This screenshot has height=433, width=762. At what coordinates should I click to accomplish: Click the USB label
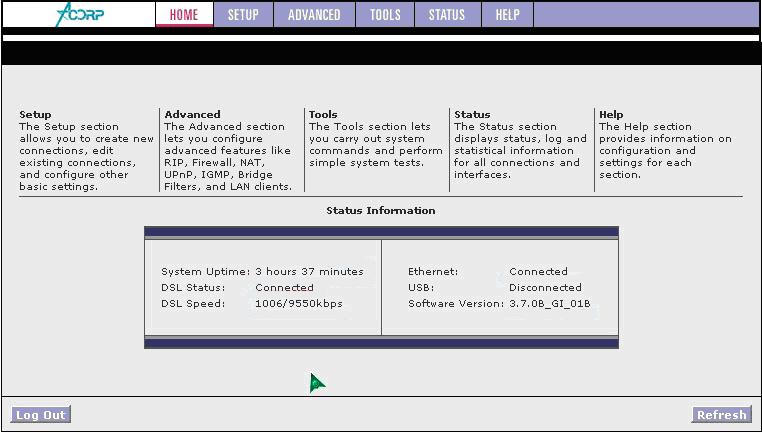421,288
